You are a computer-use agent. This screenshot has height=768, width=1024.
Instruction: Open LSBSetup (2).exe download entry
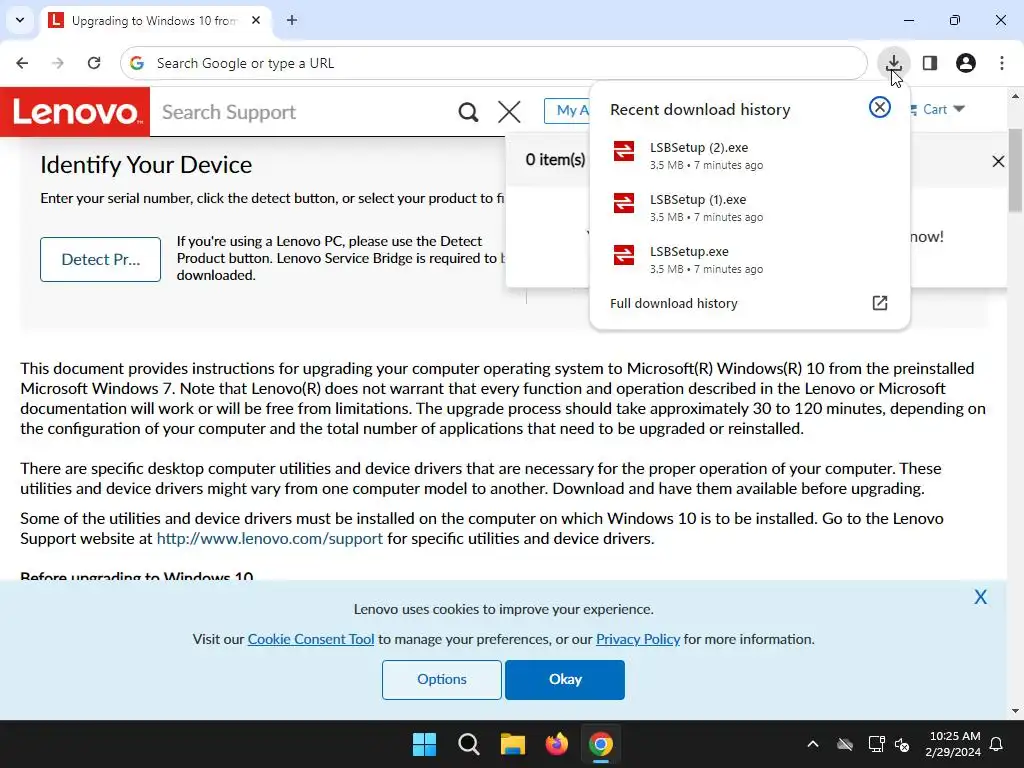749,155
